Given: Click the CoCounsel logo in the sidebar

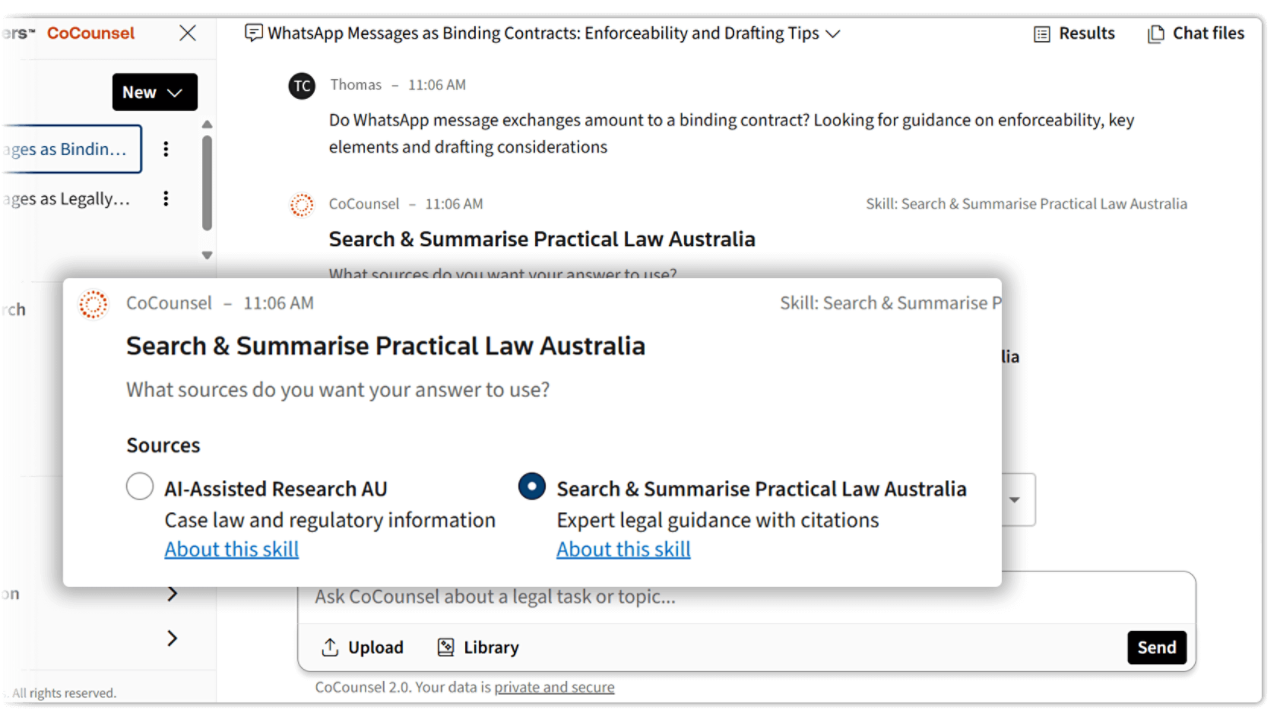Looking at the screenshot, I should tap(90, 33).
